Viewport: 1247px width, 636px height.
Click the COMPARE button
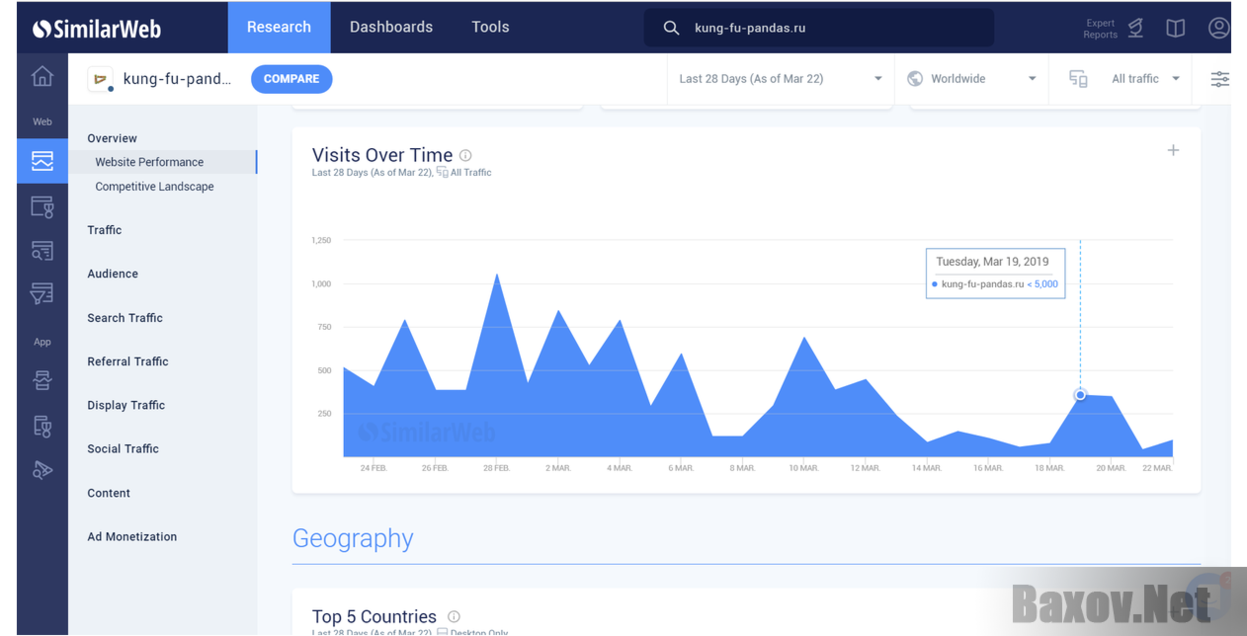[x=292, y=79]
